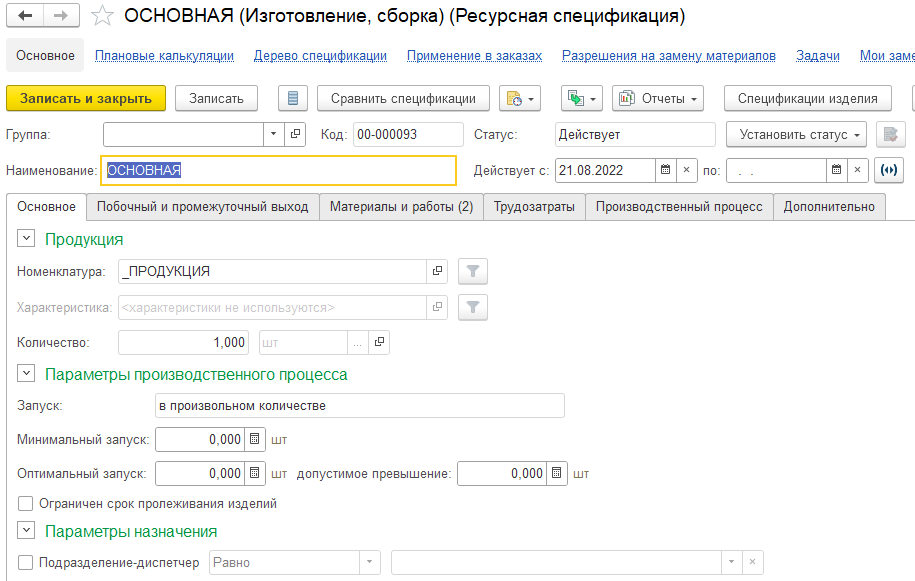Open calendar picker for Действует с date
Image resolution: width=915 pixels, height=581 pixels.
[x=665, y=170]
